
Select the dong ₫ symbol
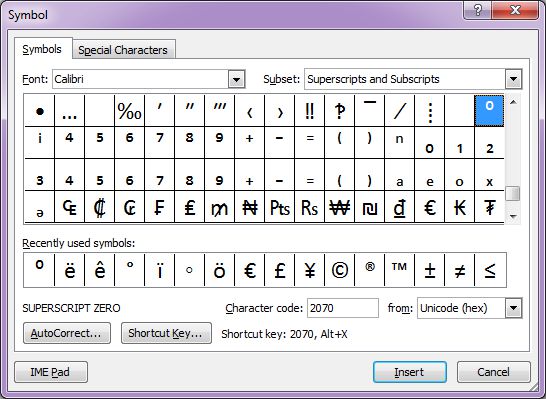(399, 207)
